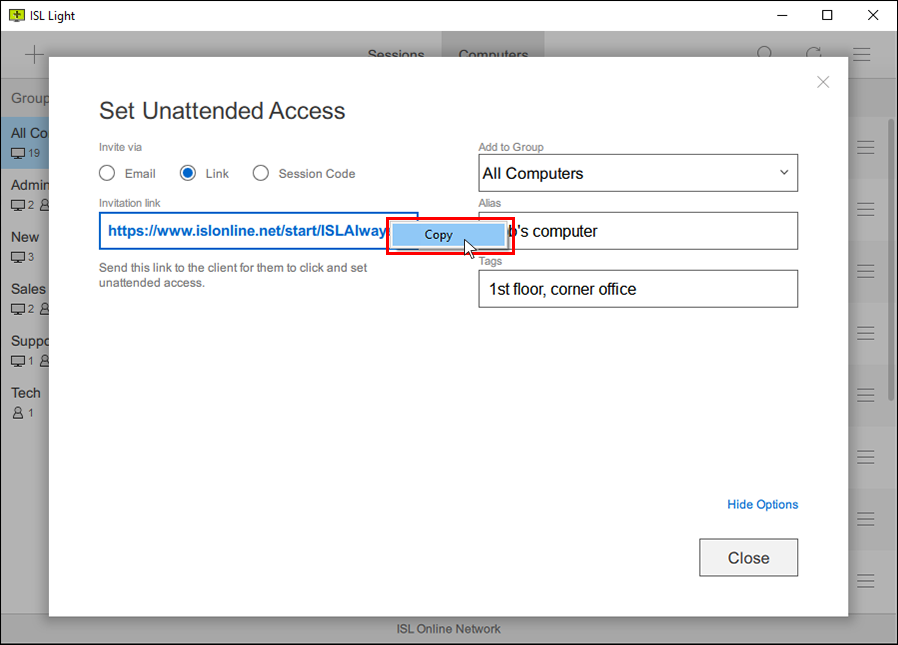Image resolution: width=898 pixels, height=645 pixels.
Task: Click the ISL Light logo in the title bar
Action: click(18, 15)
